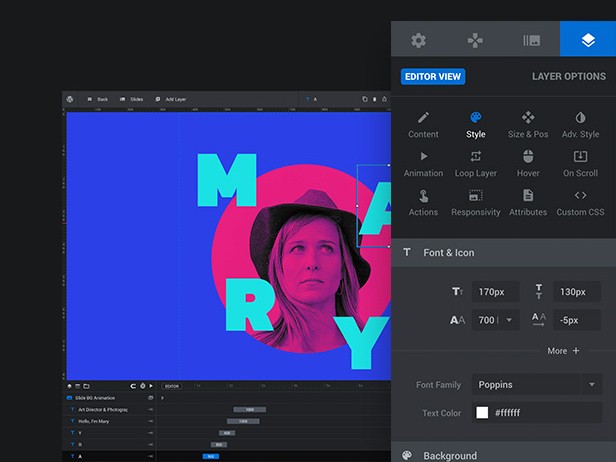Screen dimensions: 616x462
Task: Open the Loop Layer section
Action: click(x=476, y=164)
